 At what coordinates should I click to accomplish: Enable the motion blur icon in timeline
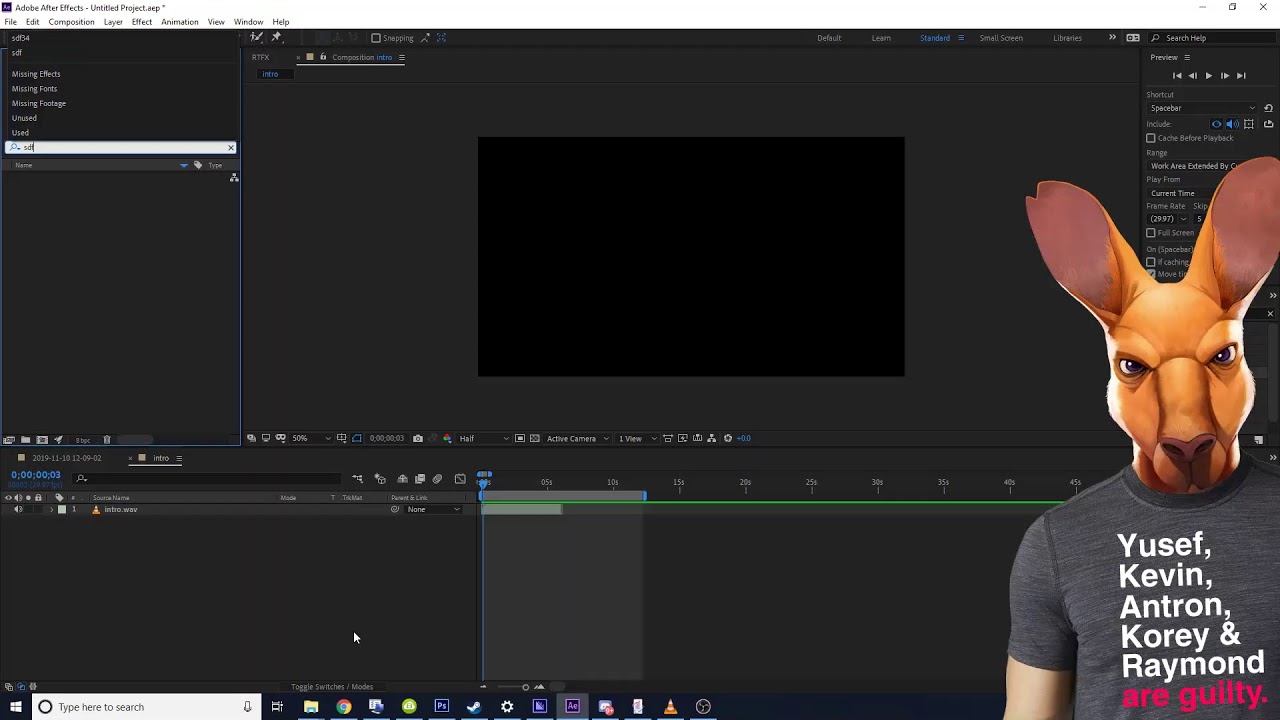click(x=437, y=479)
